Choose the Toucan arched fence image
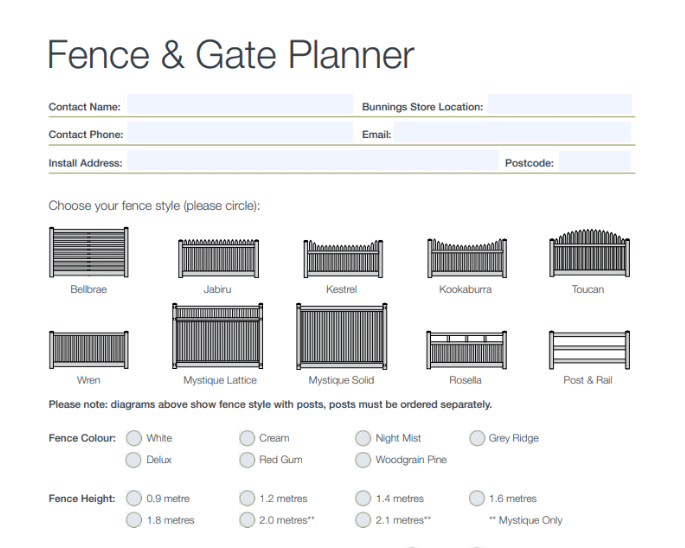Image resolution: width=685 pixels, height=548 pixels. coord(587,254)
